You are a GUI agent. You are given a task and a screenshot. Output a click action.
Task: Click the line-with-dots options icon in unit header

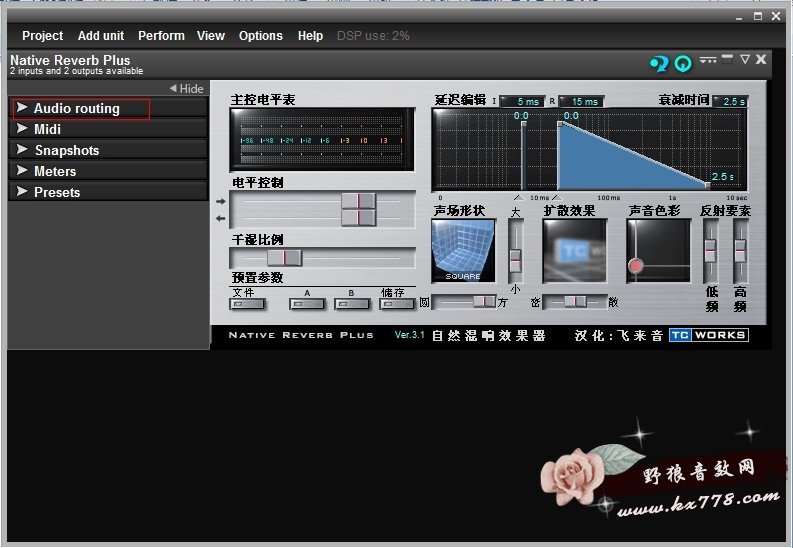click(x=708, y=60)
